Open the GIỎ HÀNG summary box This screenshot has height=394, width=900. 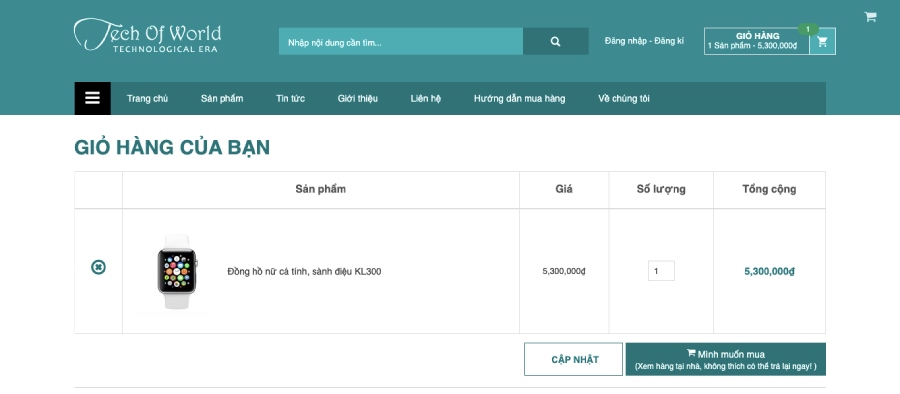[757, 41]
